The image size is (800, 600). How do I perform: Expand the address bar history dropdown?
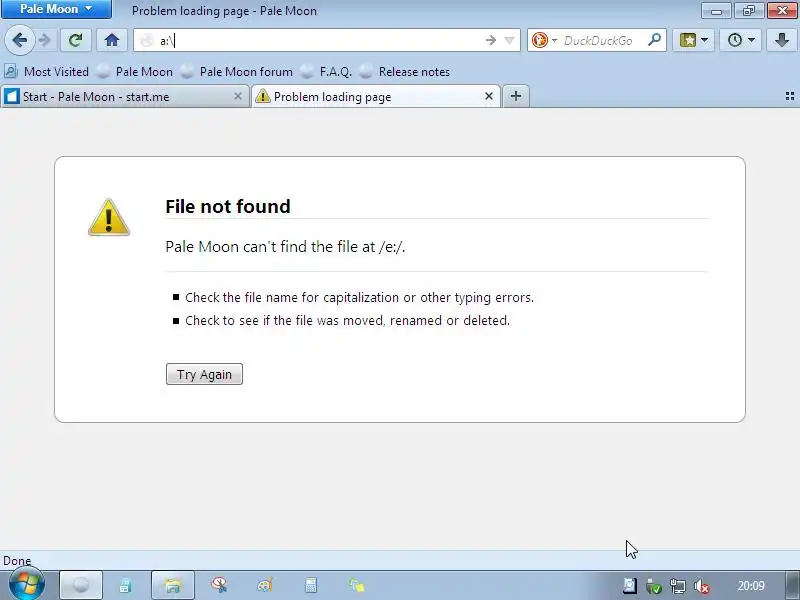[x=509, y=40]
